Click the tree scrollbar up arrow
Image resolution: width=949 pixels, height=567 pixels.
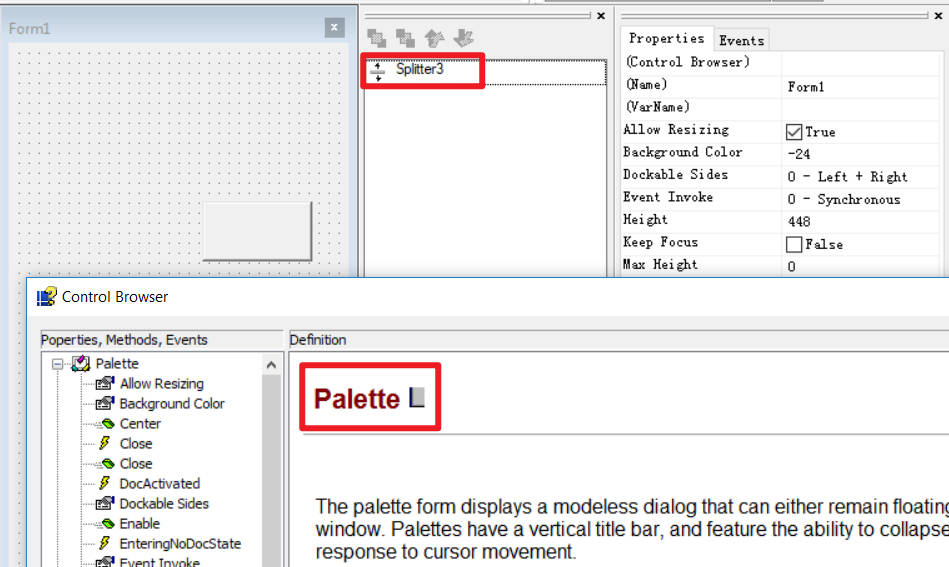[x=271, y=364]
